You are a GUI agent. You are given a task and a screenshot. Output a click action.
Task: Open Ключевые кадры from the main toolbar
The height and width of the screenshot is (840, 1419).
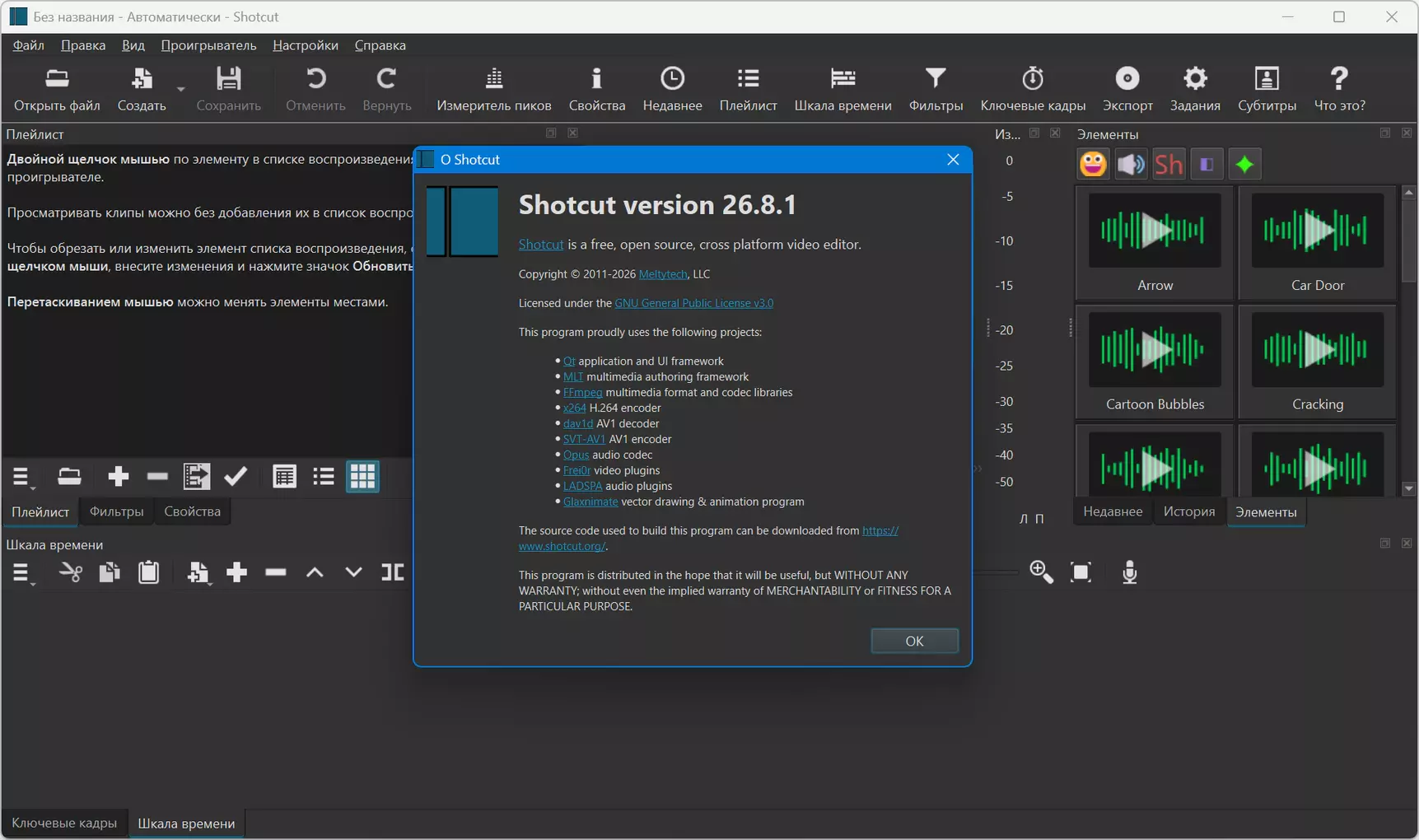(x=1033, y=88)
